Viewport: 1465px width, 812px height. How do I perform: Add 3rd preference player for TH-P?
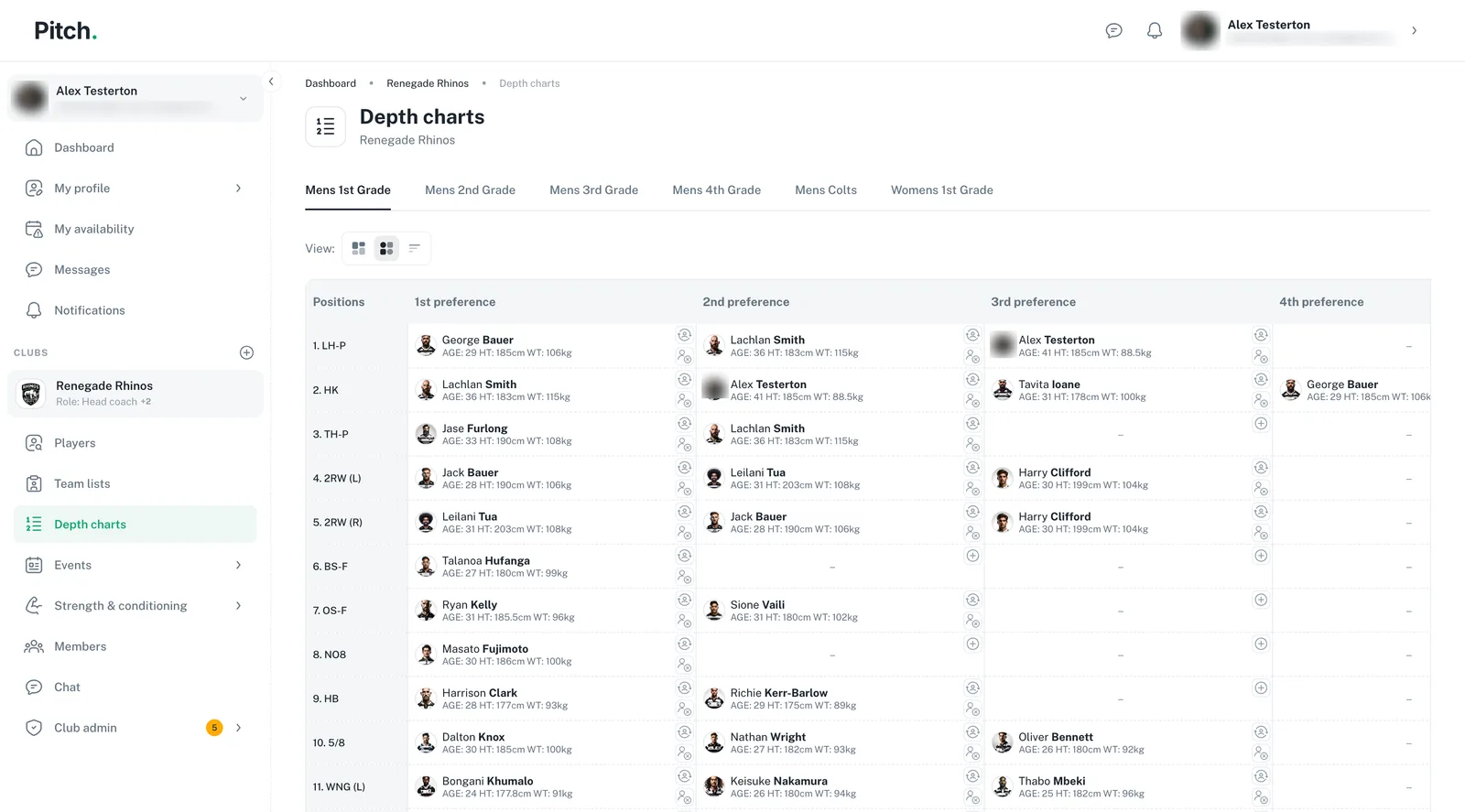[1261, 424]
